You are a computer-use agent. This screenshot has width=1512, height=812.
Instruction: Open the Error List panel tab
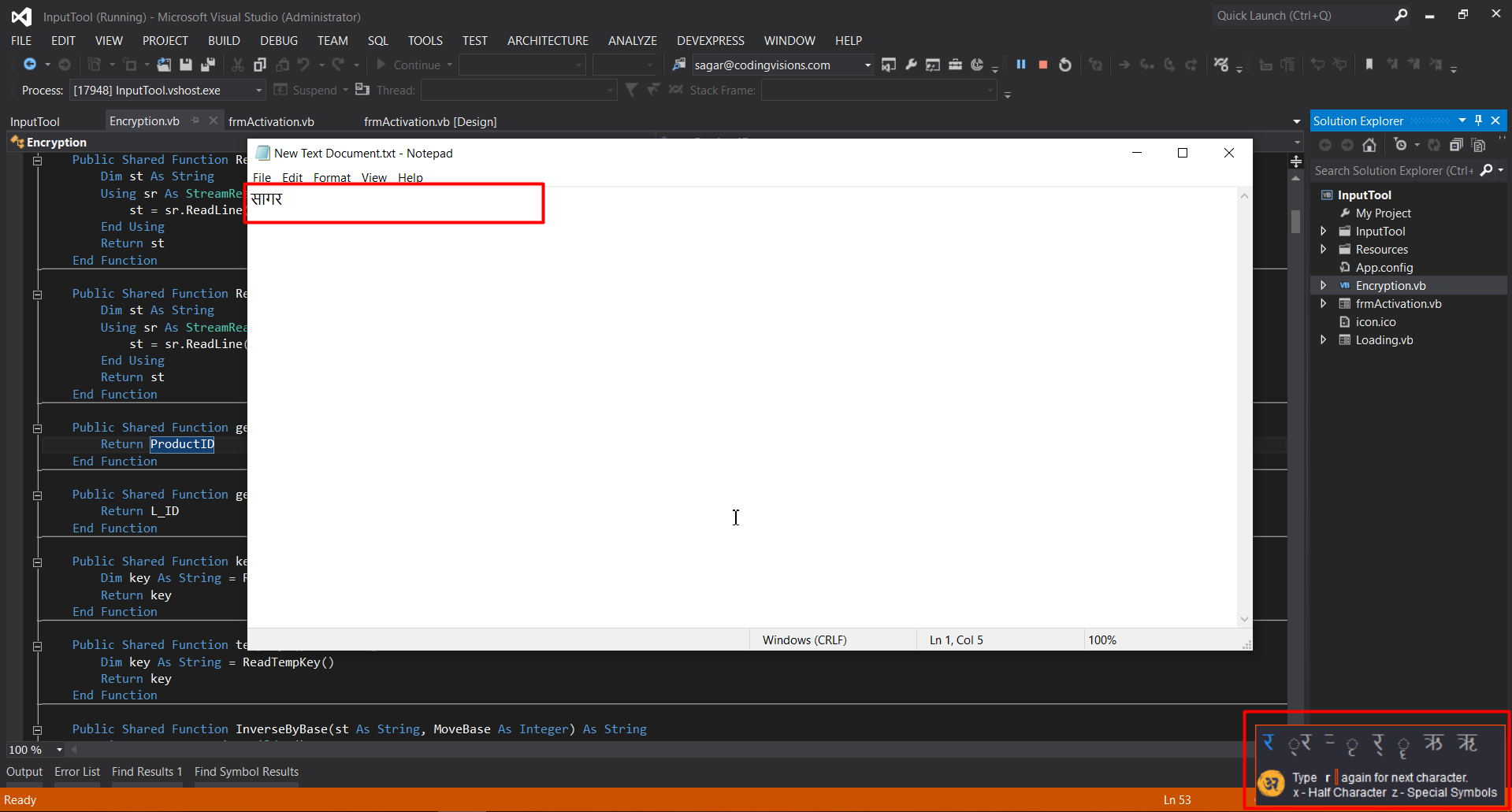pos(77,772)
